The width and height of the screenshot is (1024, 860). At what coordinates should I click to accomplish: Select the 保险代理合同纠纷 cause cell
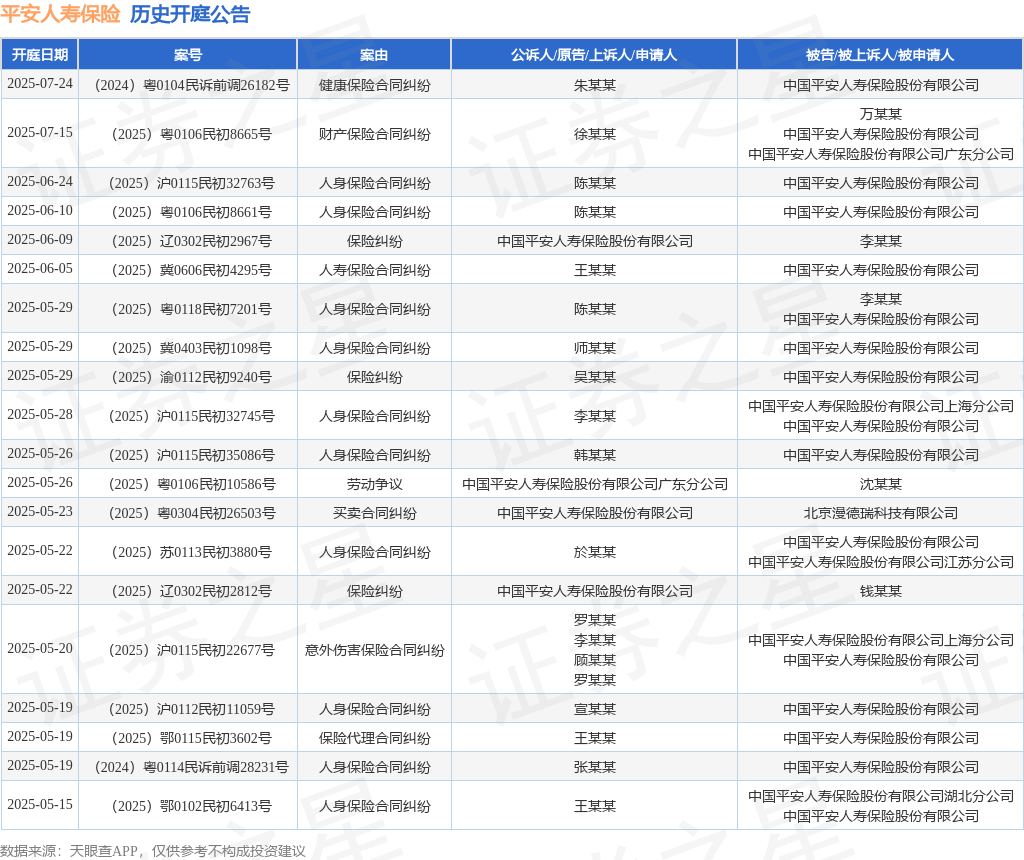pyautogui.click(x=374, y=738)
